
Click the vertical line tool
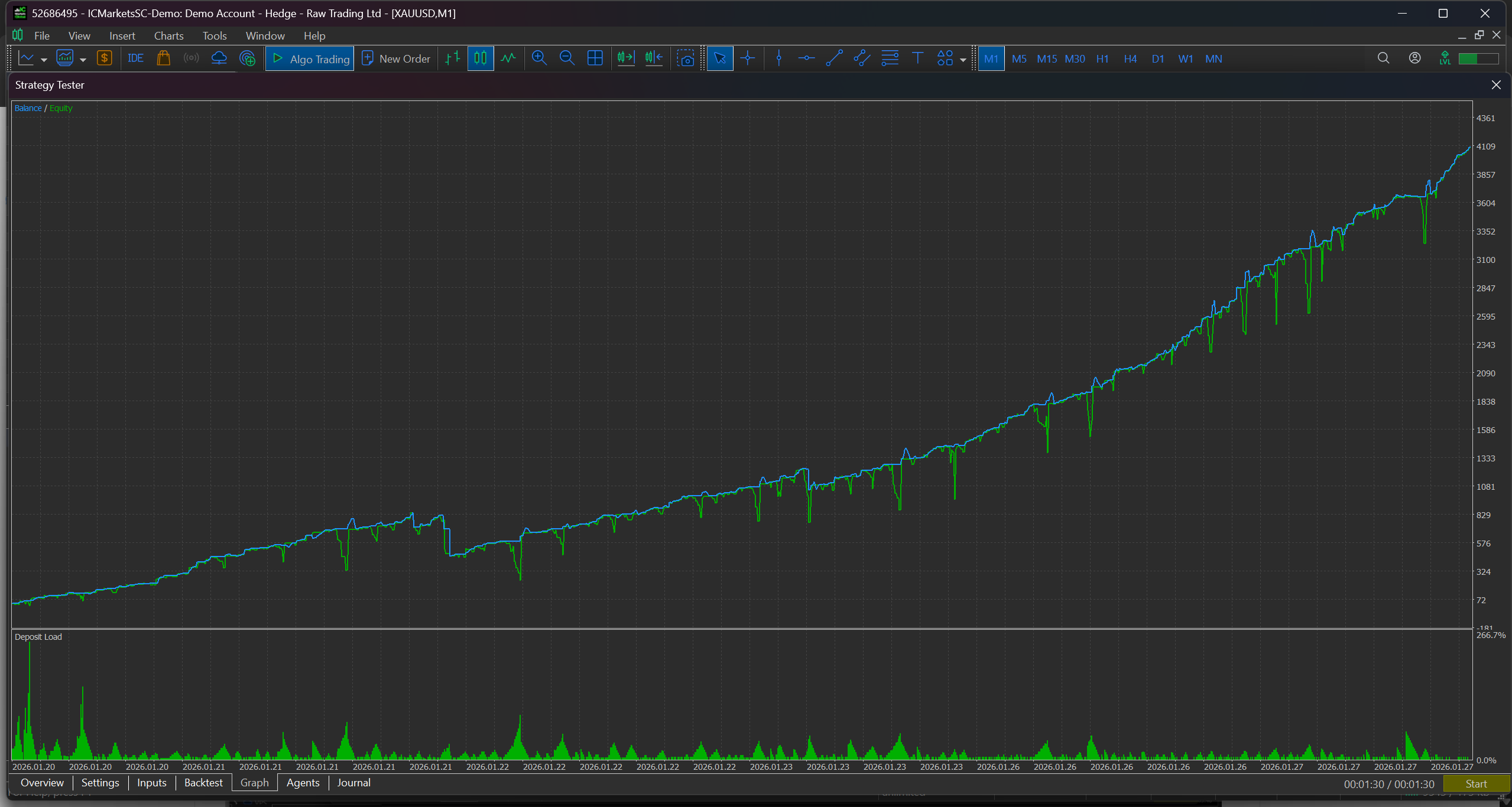click(778, 58)
